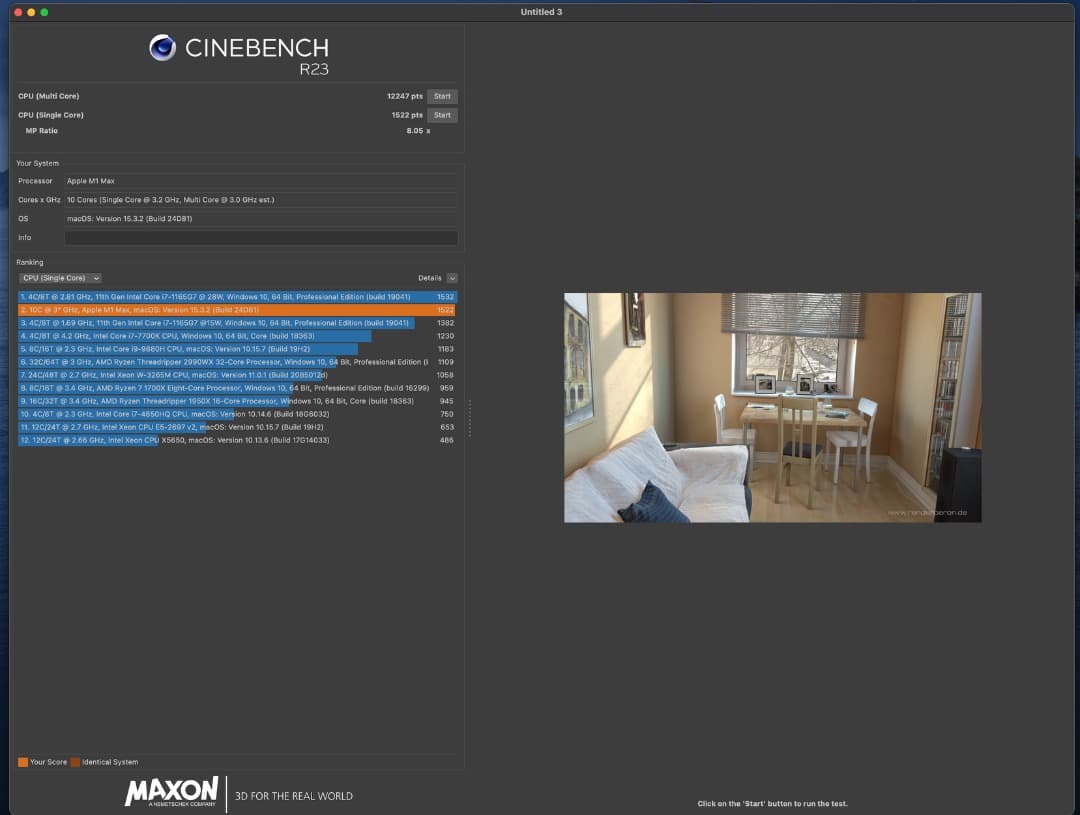This screenshot has height=815, width=1080.
Task: Click the Info text field
Action: (261, 238)
